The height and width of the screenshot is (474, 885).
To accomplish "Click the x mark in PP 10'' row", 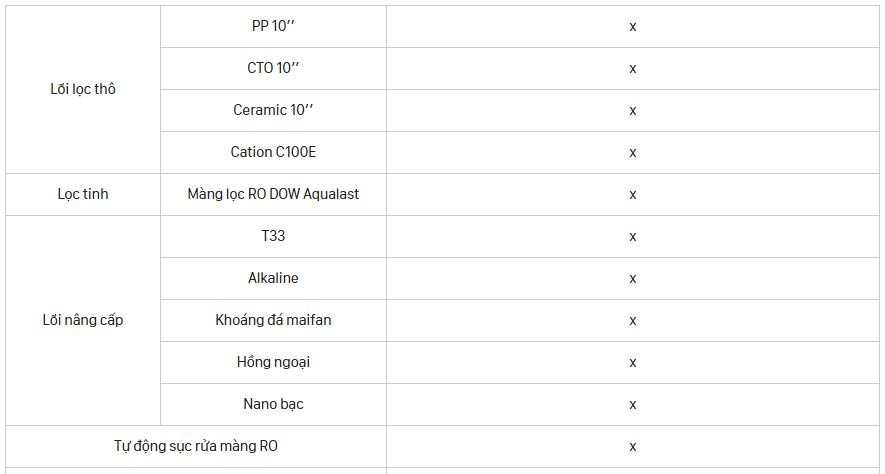I will pyautogui.click(x=633, y=27).
